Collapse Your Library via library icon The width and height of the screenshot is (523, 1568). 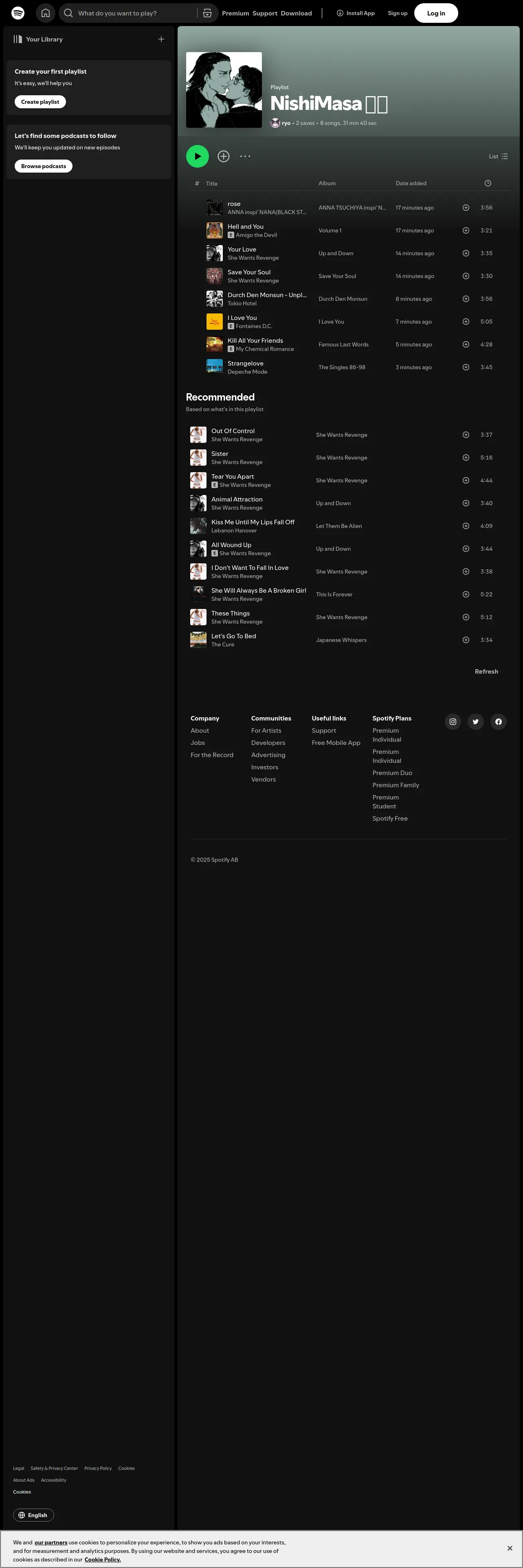click(x=18, y=39)
